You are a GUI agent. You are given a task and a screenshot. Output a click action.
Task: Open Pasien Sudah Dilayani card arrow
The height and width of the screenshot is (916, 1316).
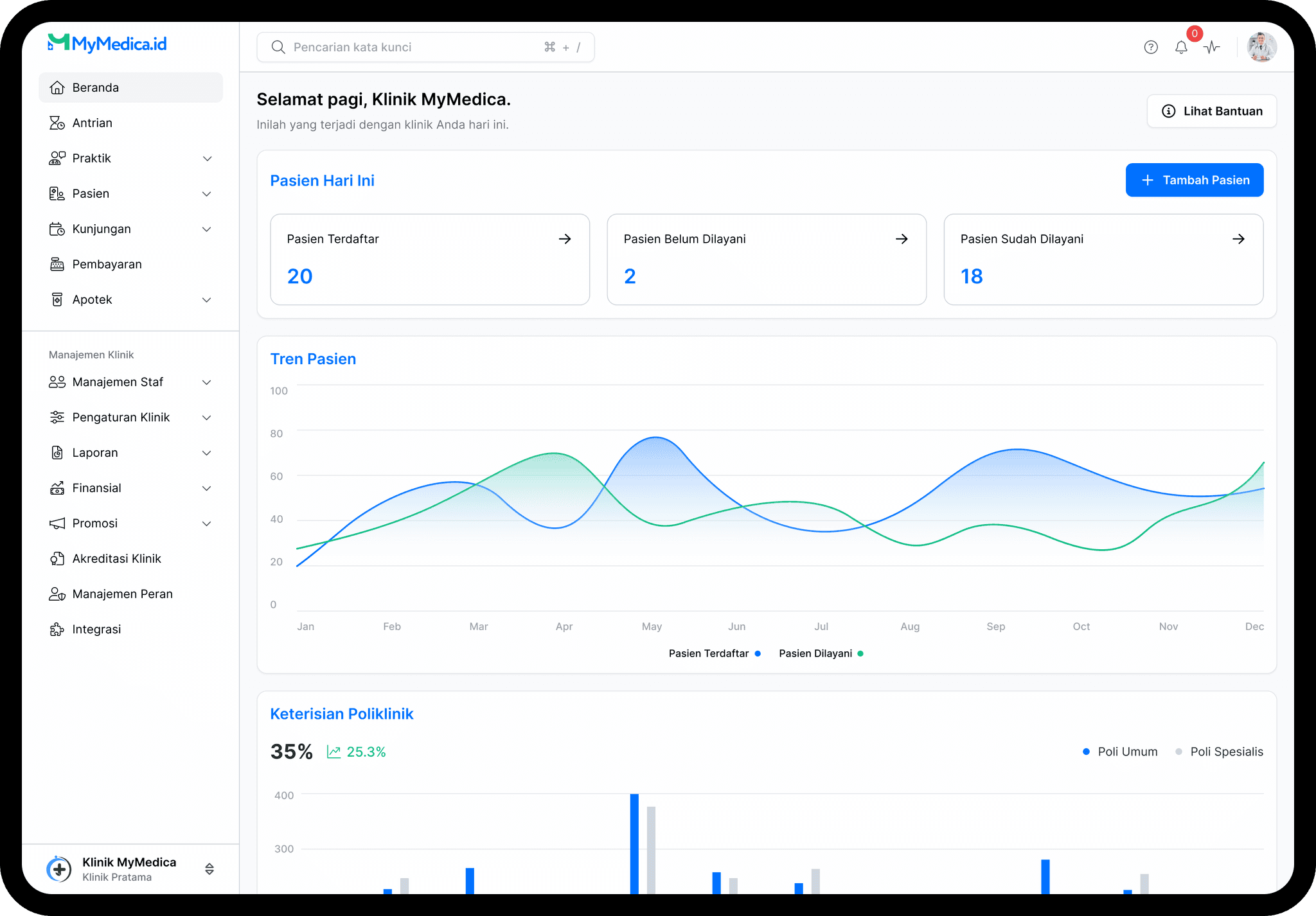coord(1238,239)
